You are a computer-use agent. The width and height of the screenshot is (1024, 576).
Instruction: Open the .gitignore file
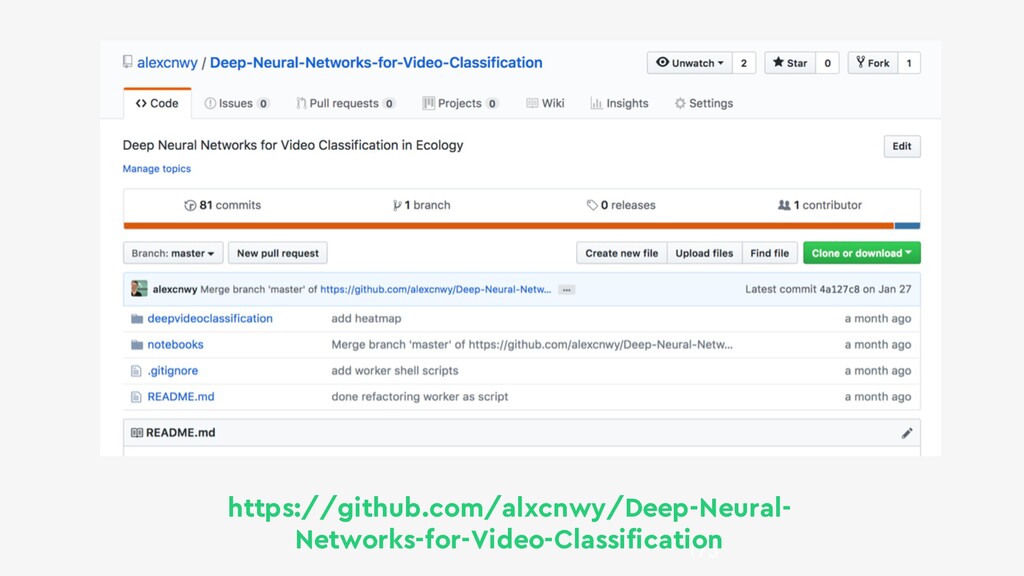tap(173, 371)
